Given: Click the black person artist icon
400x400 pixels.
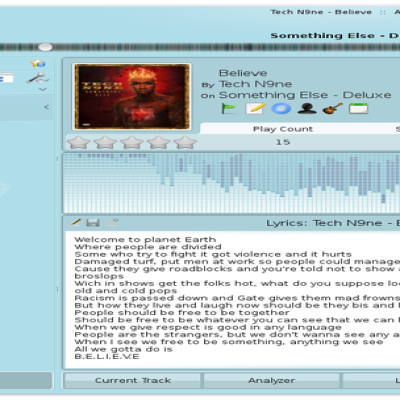Looking at the screenshot, I should pos(307,109).
